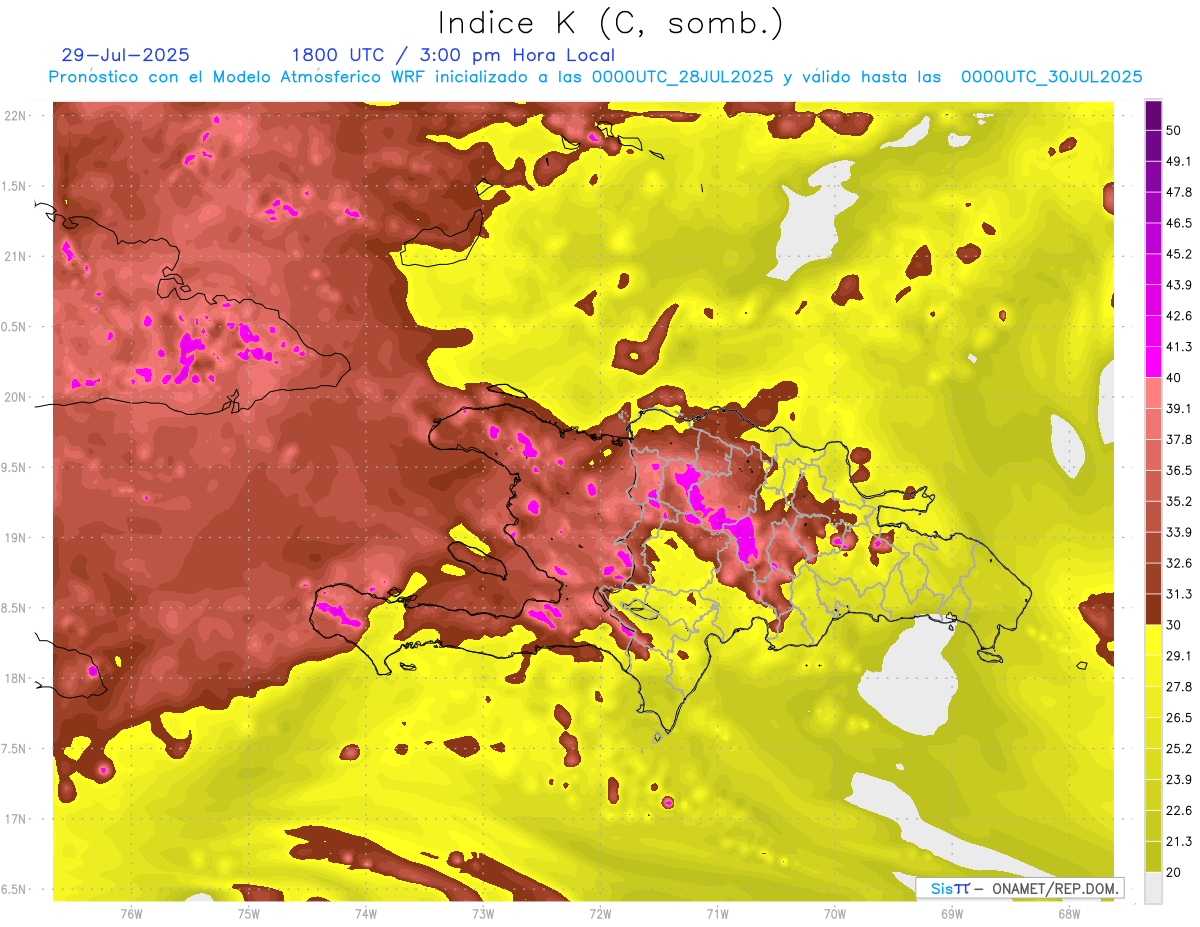Click dark brown legend swatch between 30 and 31.3
1200x927 pixels.
[x=1153, y=609]
